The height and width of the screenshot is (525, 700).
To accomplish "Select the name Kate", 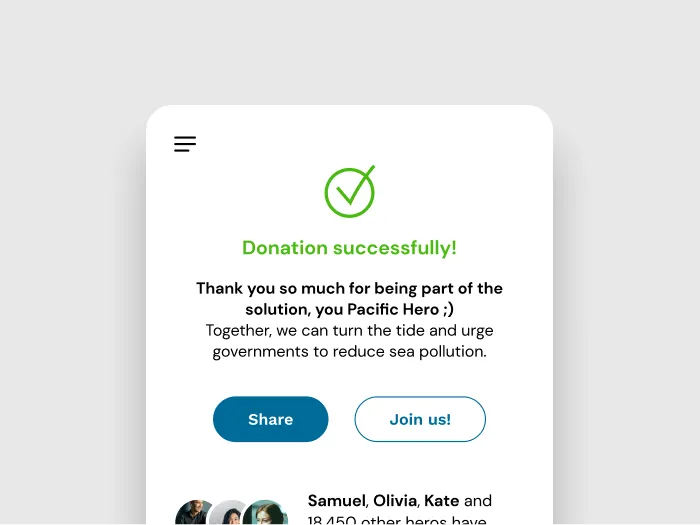I will (442, 500).
